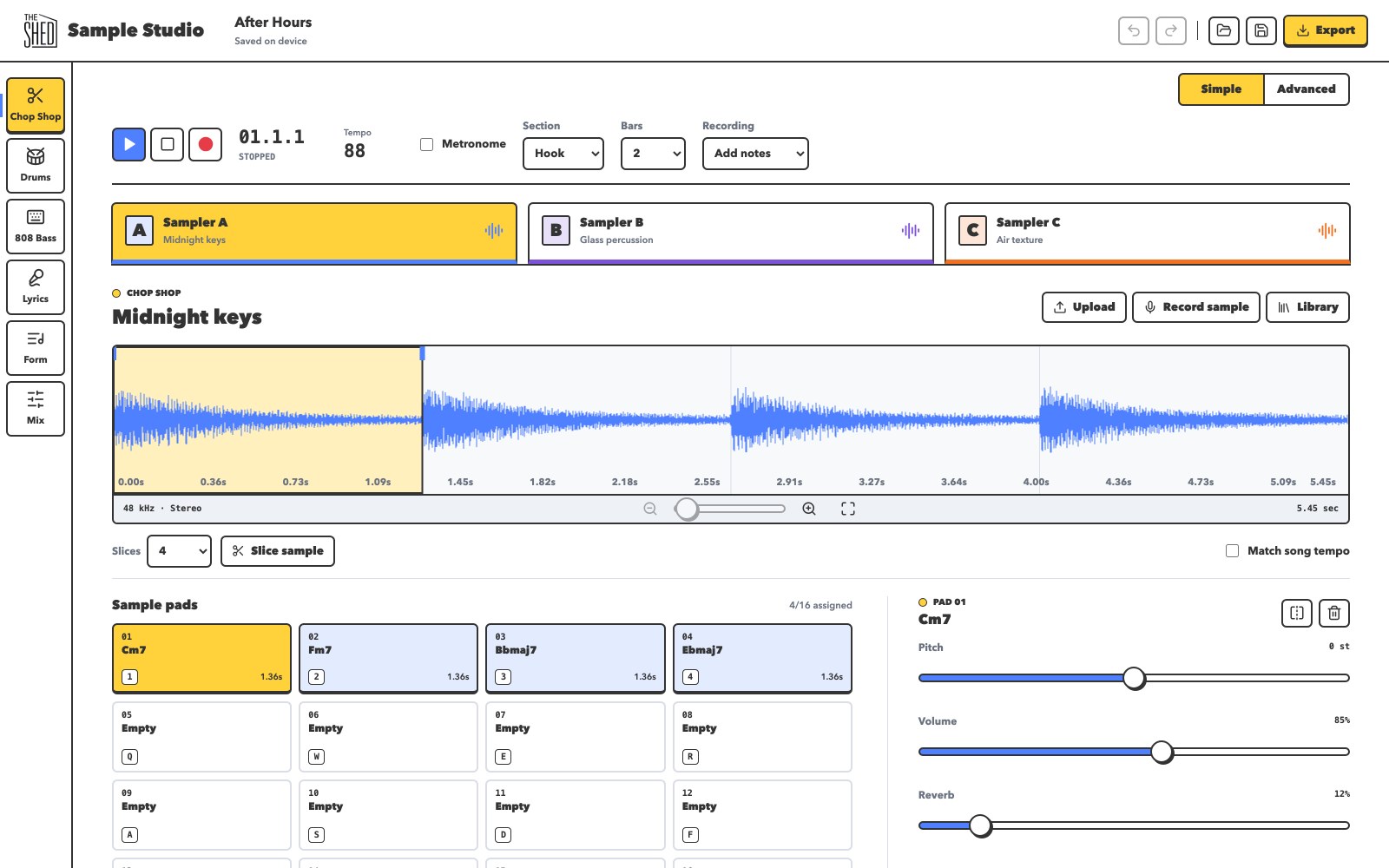Select the Sampler B Glass percussion tab
The height and width of the screenshot is (868, 1389).
point(731,233)
